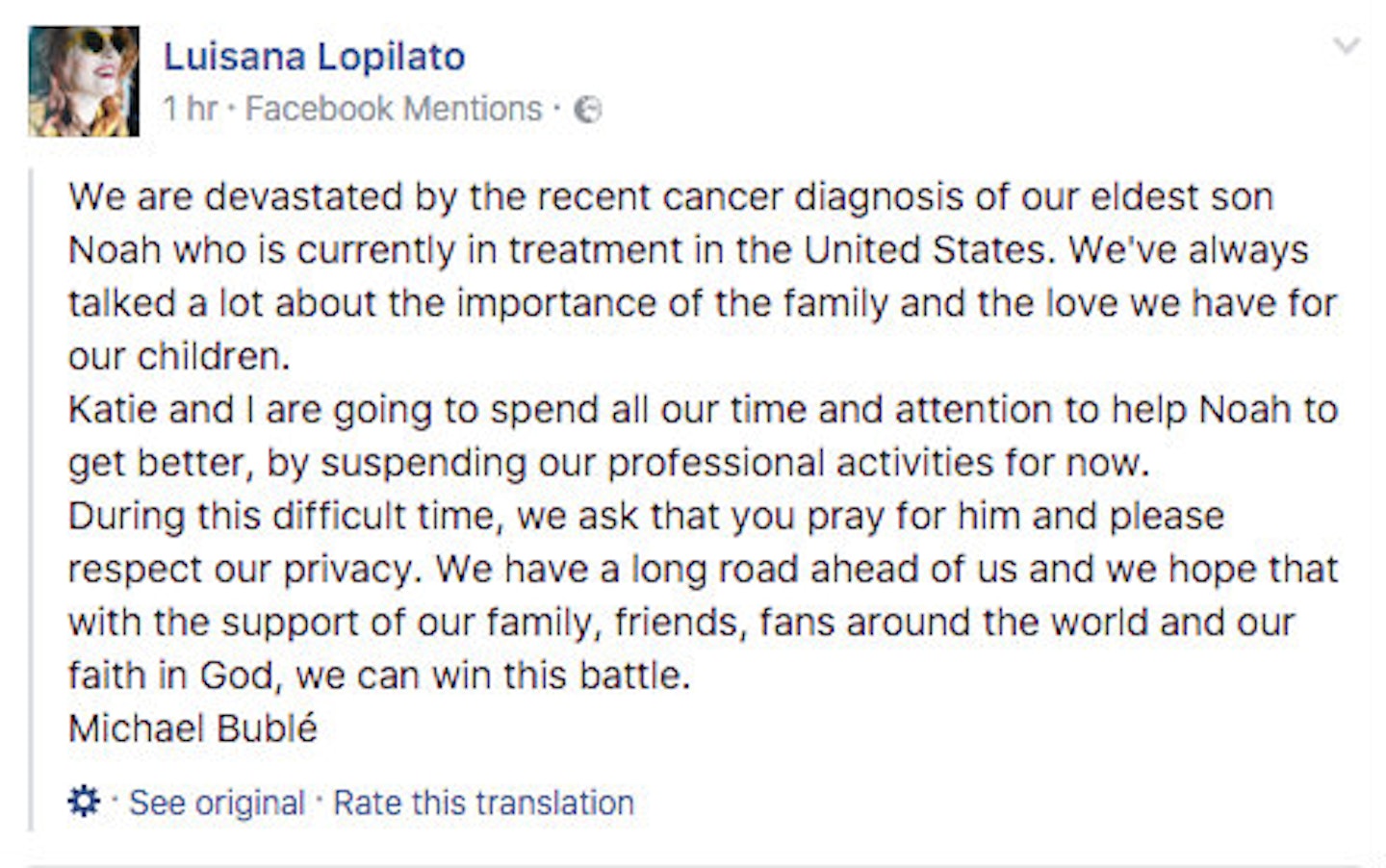
Task: Click the globe public-audience icon
Action: tap(588, 111)
